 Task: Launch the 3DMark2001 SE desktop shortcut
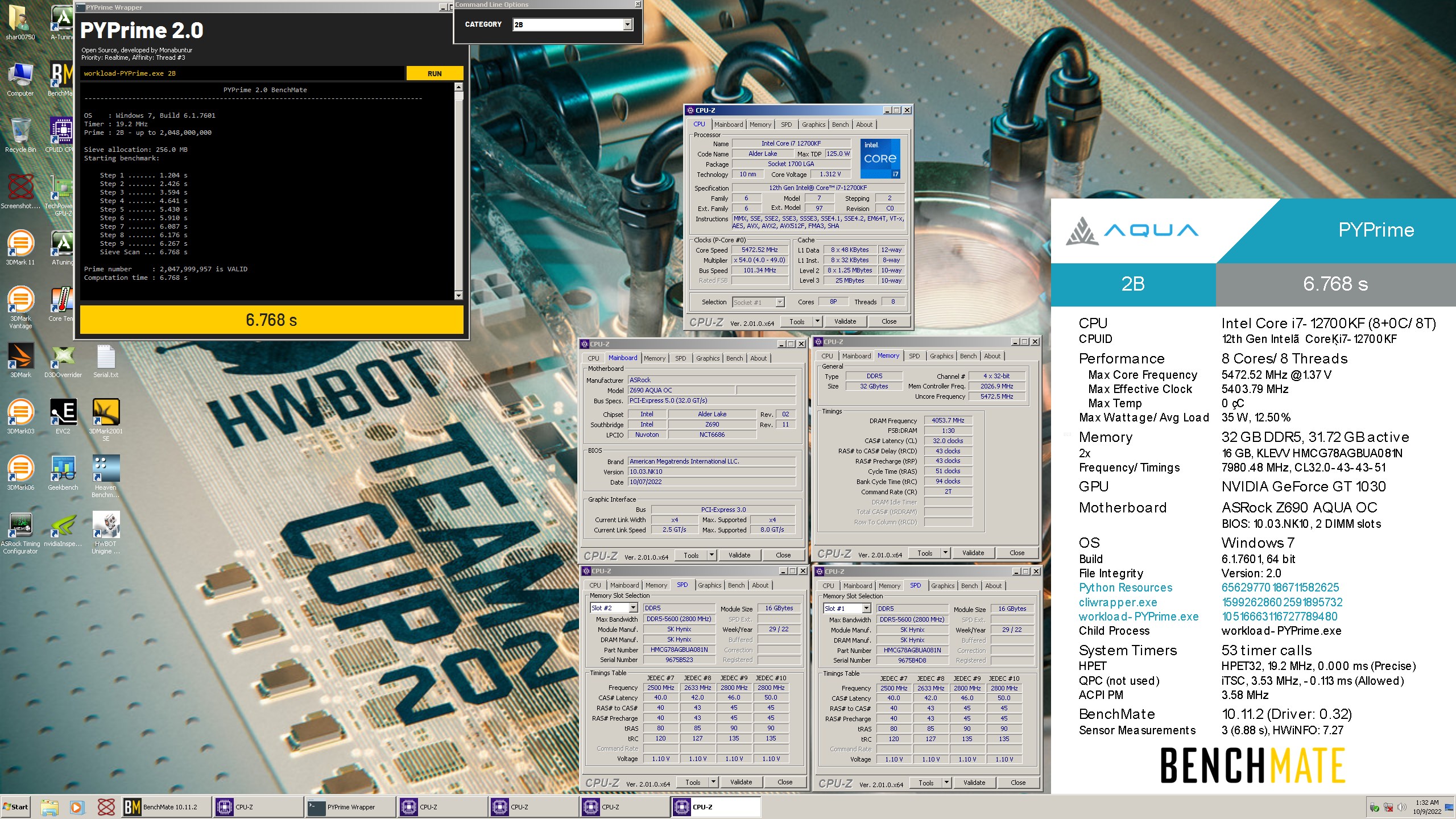106,420
